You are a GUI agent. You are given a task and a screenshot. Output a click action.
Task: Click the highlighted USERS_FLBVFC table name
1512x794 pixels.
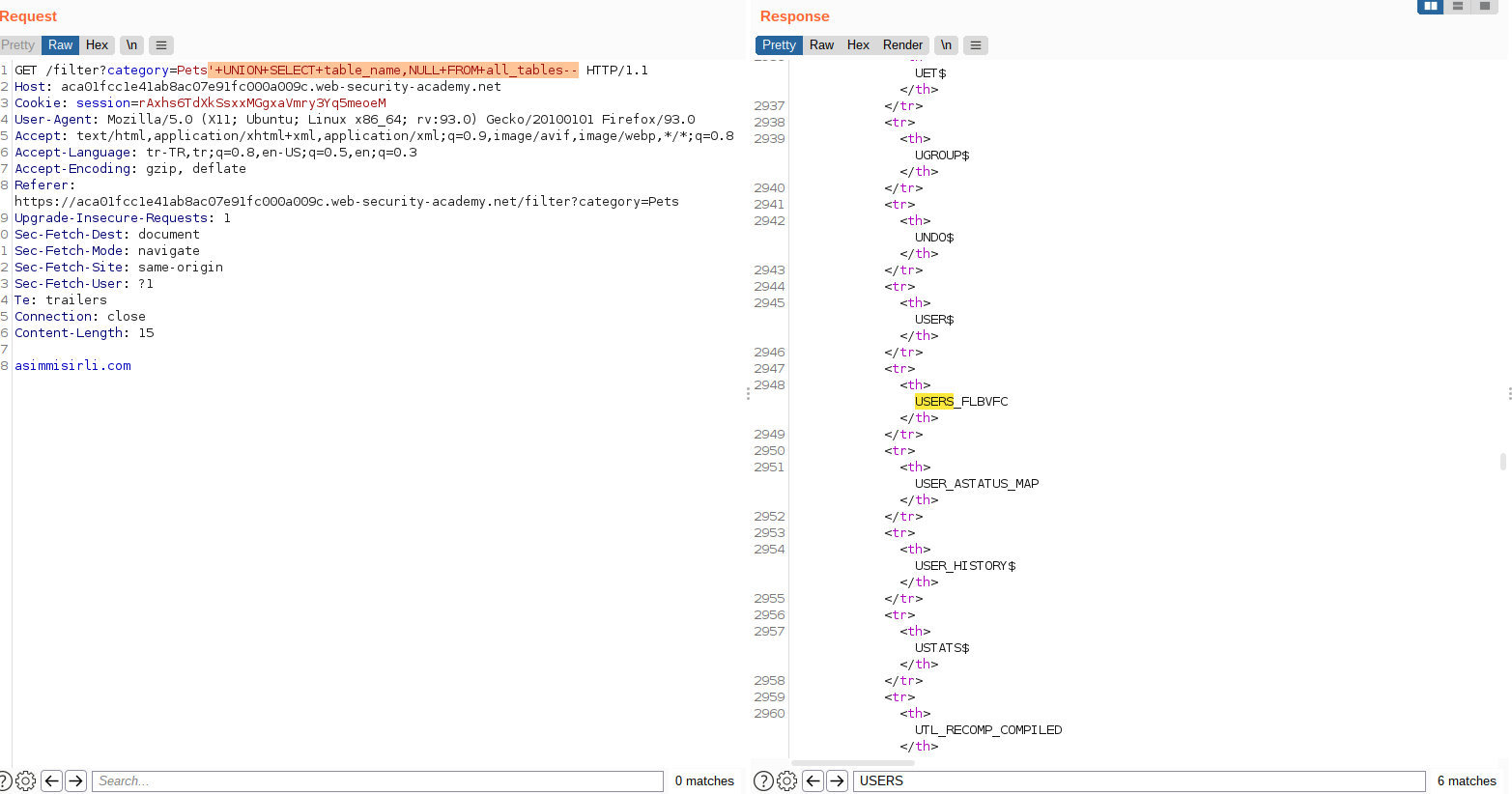pyautogui.click(x=961, y=402)
